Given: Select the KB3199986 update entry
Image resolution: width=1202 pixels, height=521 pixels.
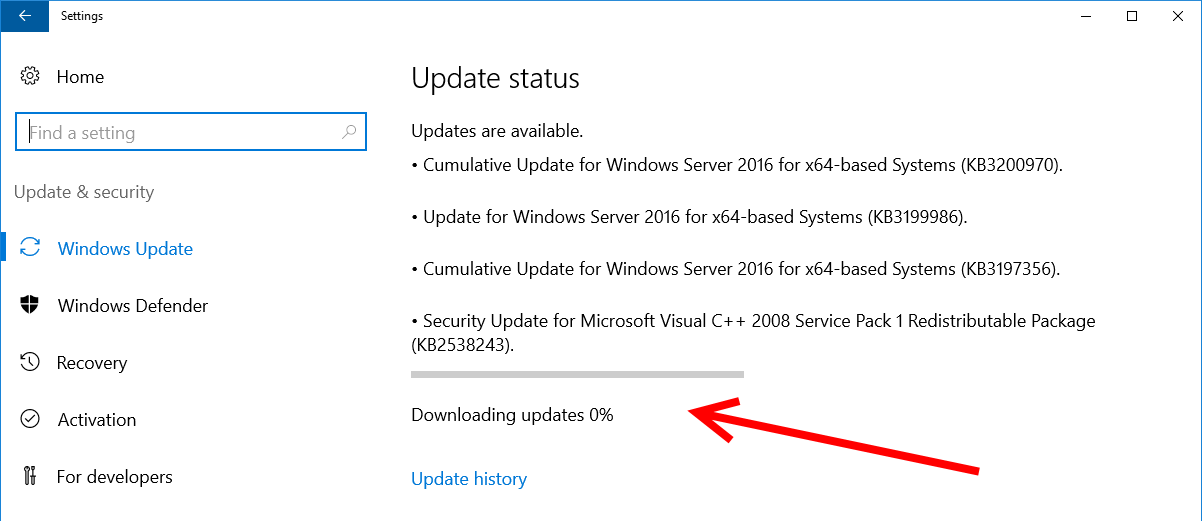Looking at the screenshot, I should (690, 217).
